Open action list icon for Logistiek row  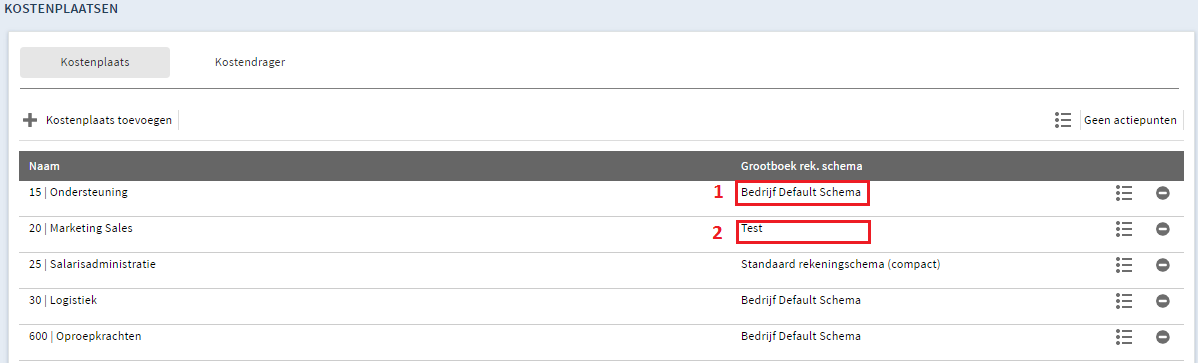click(x=1123, y=300)
